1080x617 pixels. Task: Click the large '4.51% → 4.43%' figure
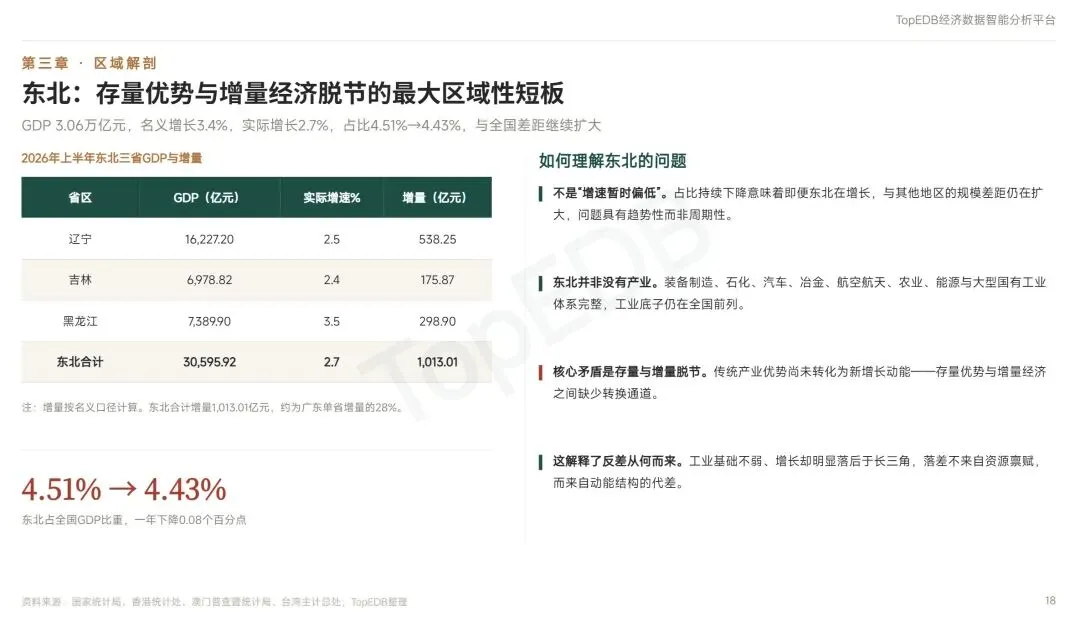124,490
